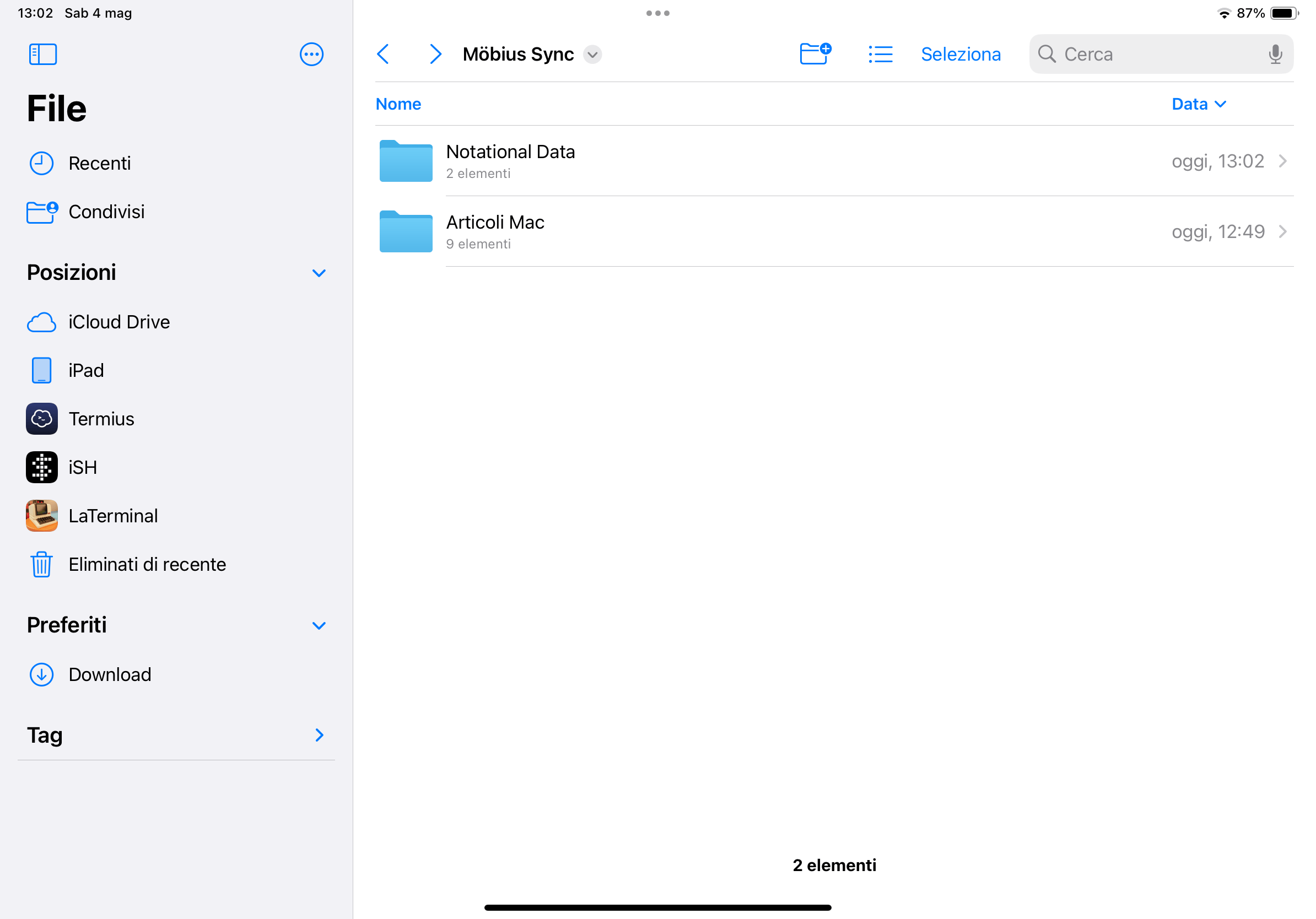Screen dimensions: 1316x919
Task: Open the sidebar more options ellipsis
Action: [x=311, y=55]
